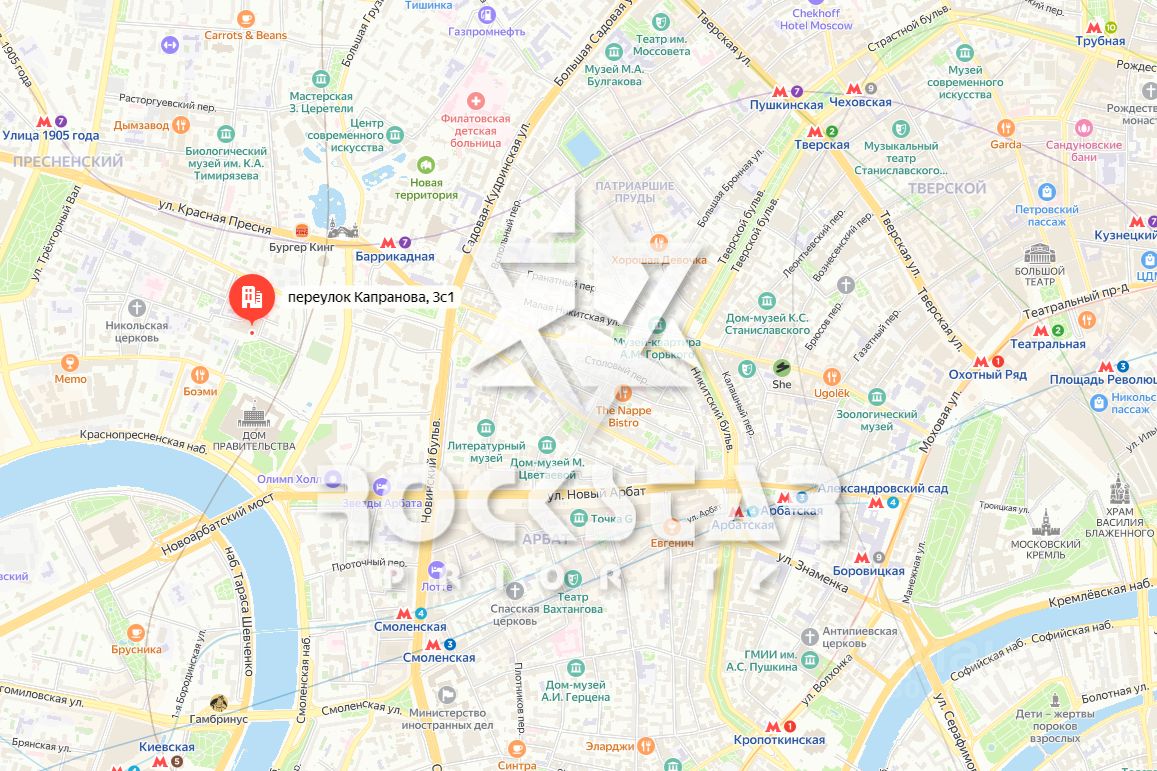
Task: Click the red building marker for переулок Капранова
Action: click(252, 298)
